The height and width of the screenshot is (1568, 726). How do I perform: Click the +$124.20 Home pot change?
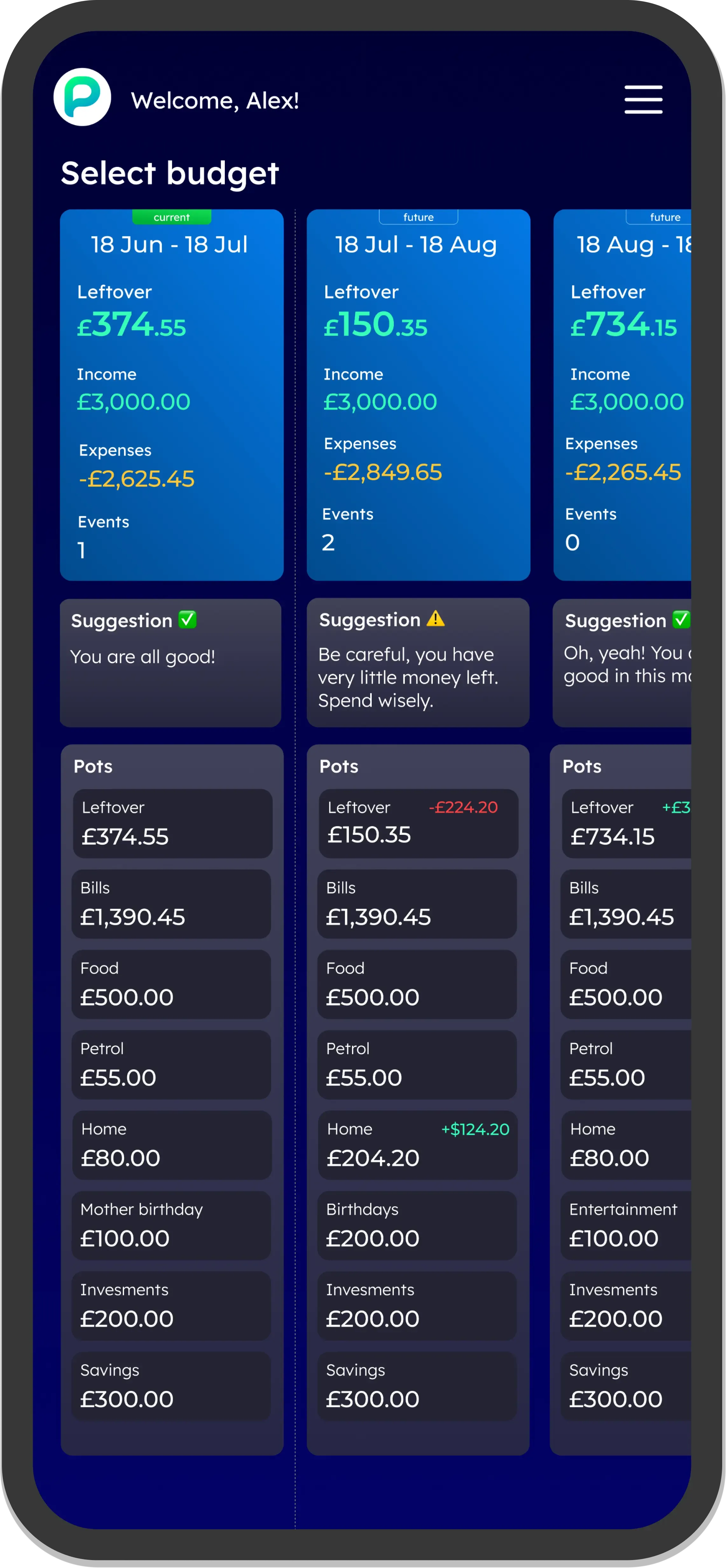coord(475,1129)
